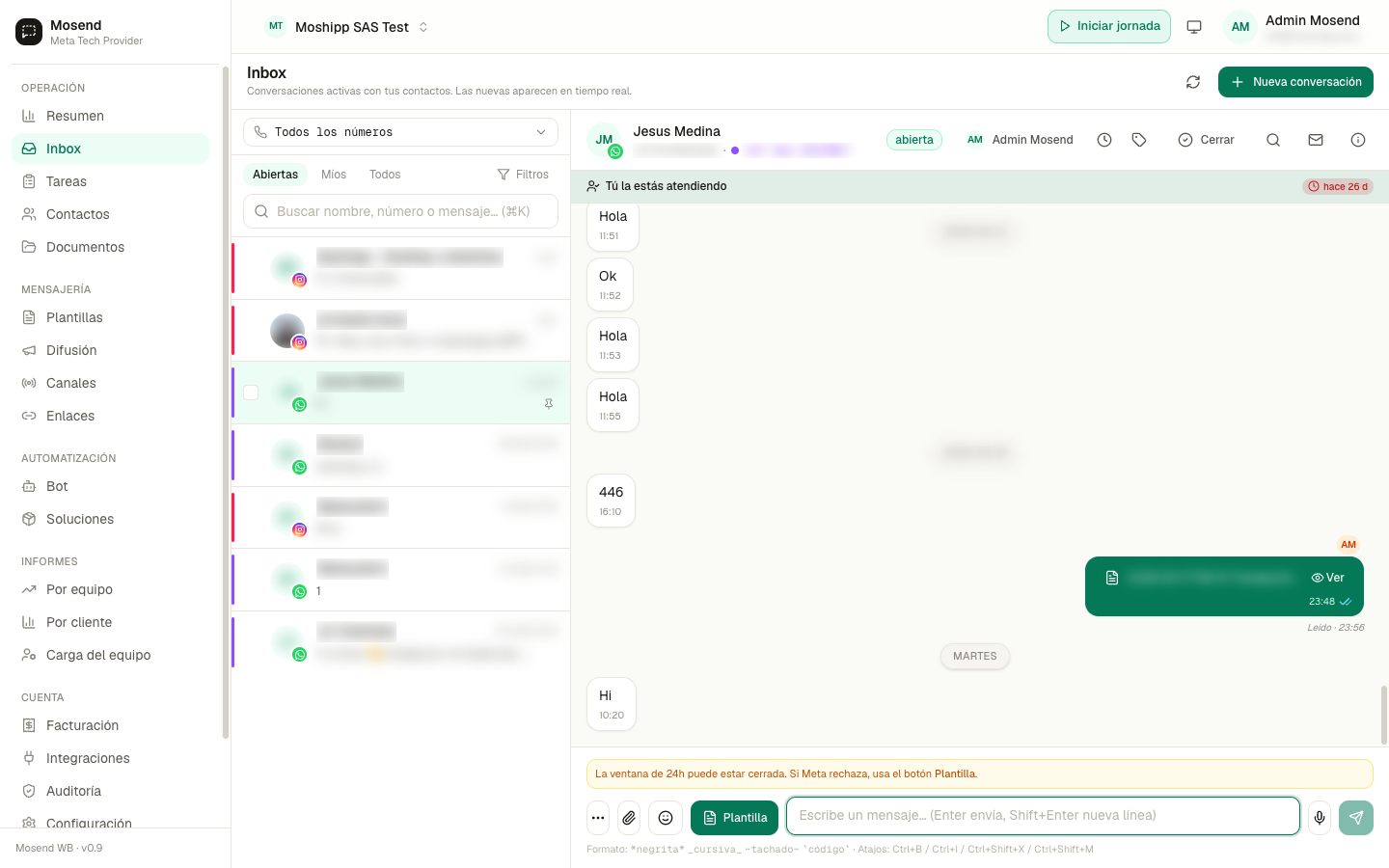Tick the checkbox on selected conversation
The image size is (1389, 868).
click(x=251, y=393)
